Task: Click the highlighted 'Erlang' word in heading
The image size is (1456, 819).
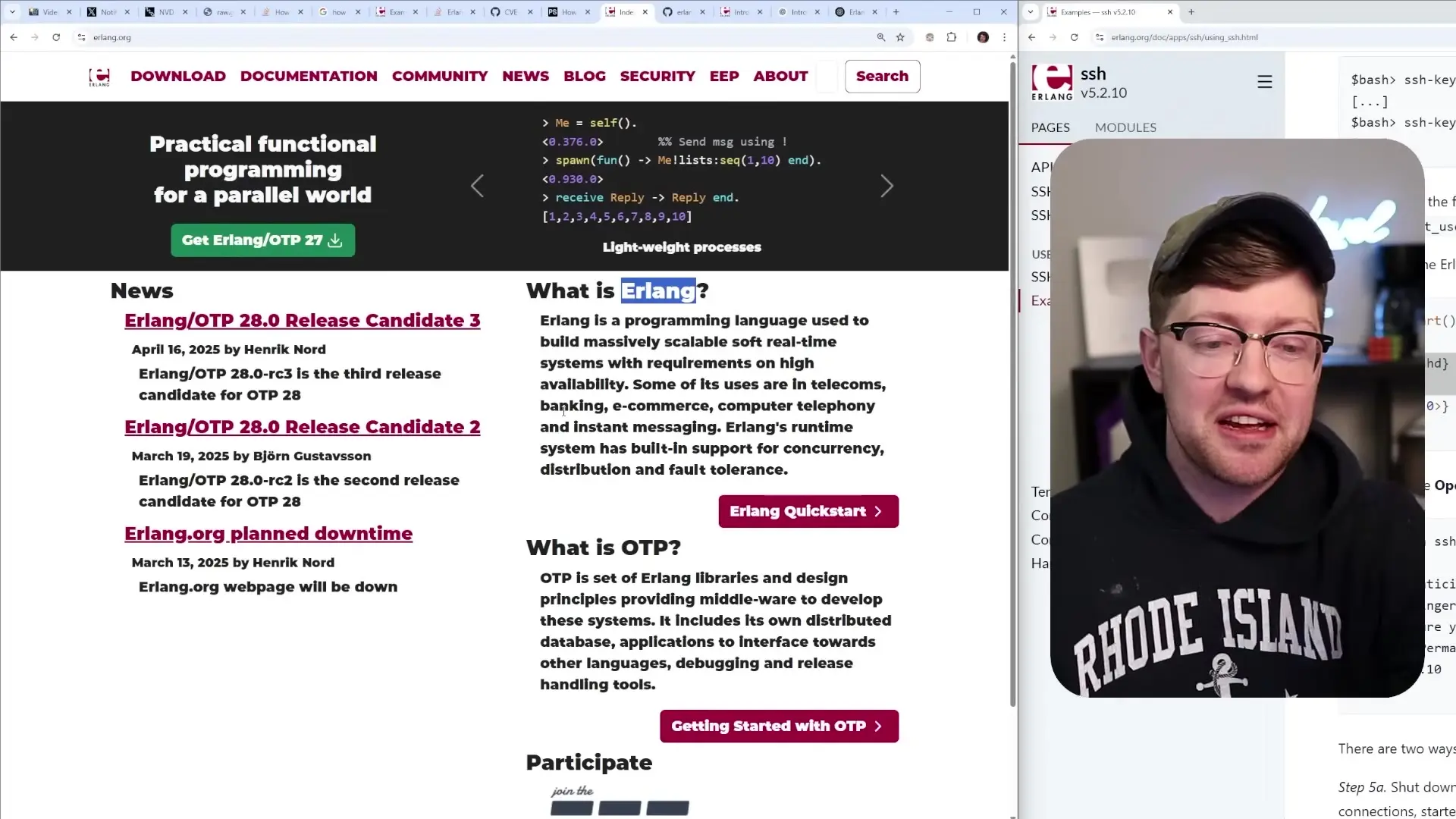Action: (x=658, y=290)
